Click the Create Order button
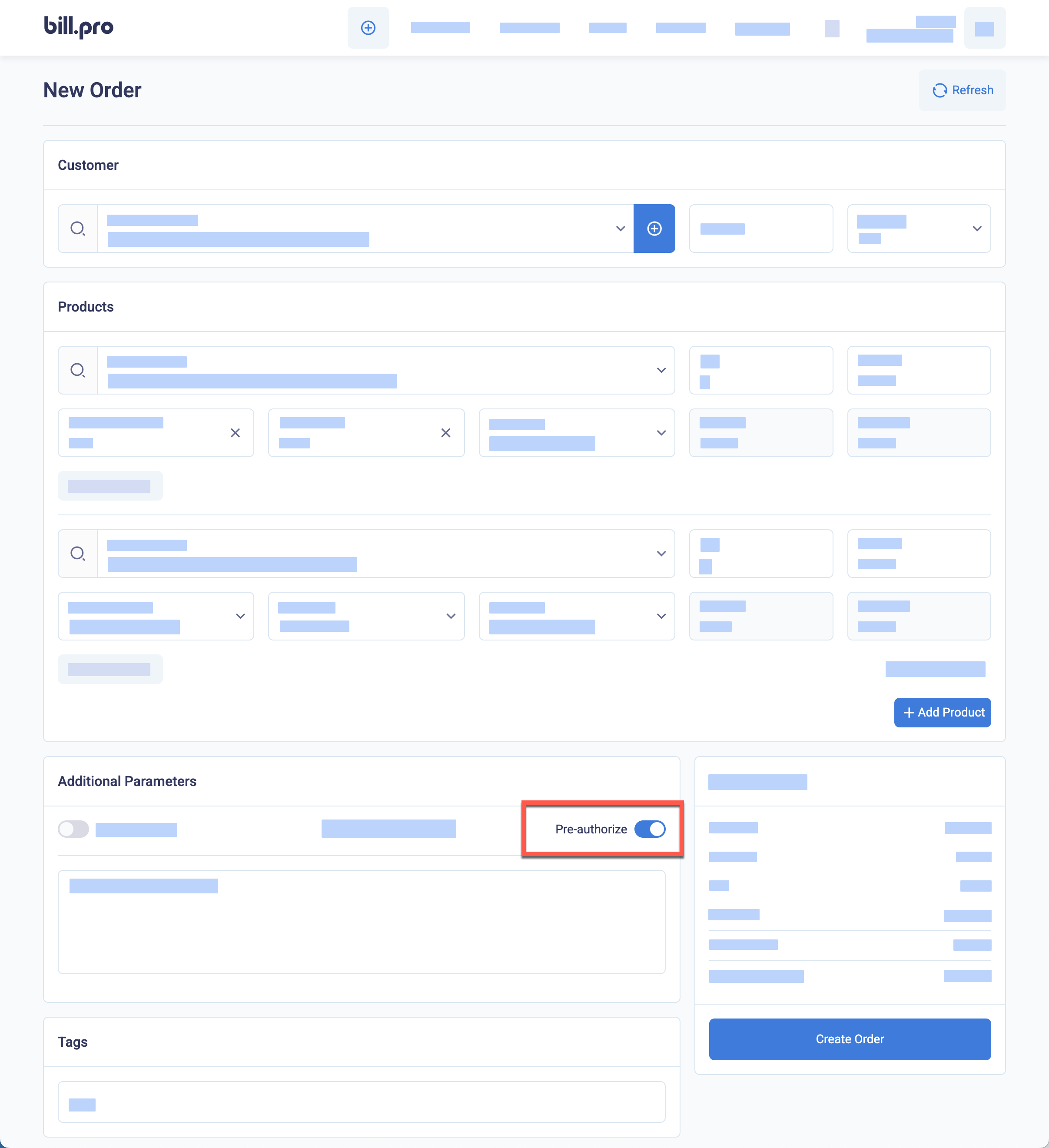Viewport: 1049px width, 1148px height. [850, 1039]
